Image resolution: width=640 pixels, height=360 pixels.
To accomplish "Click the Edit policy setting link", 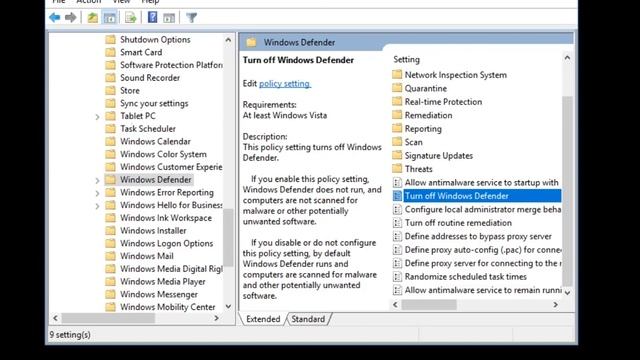I will point(285,84).
